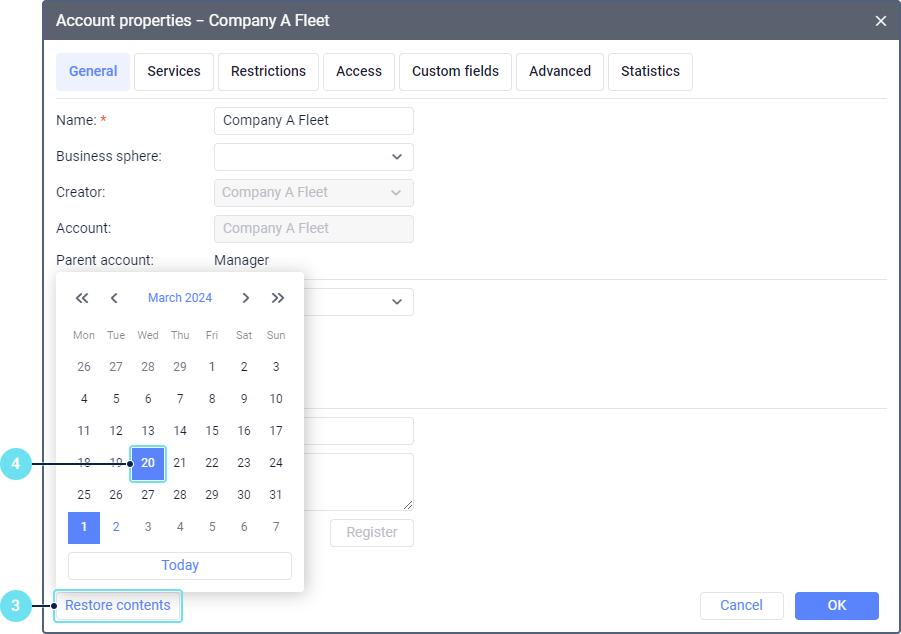901x634 pixels.
Task: Choose April 2 in the calendar
Action: point(116,527)
